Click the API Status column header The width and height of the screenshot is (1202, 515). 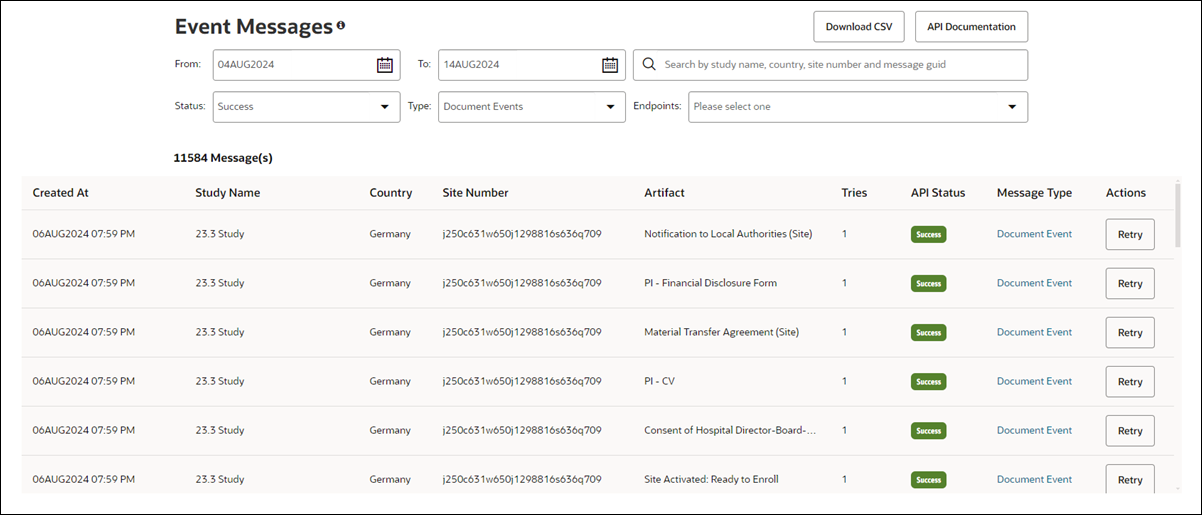coord(938,193)
